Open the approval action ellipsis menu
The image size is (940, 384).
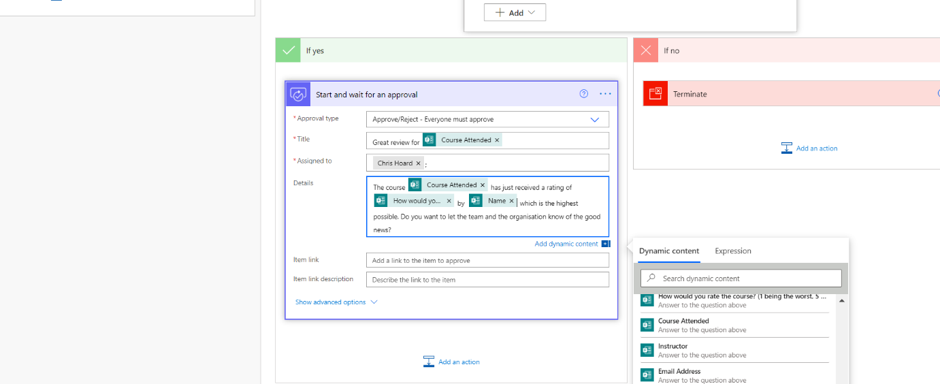[x=605, y=94]
